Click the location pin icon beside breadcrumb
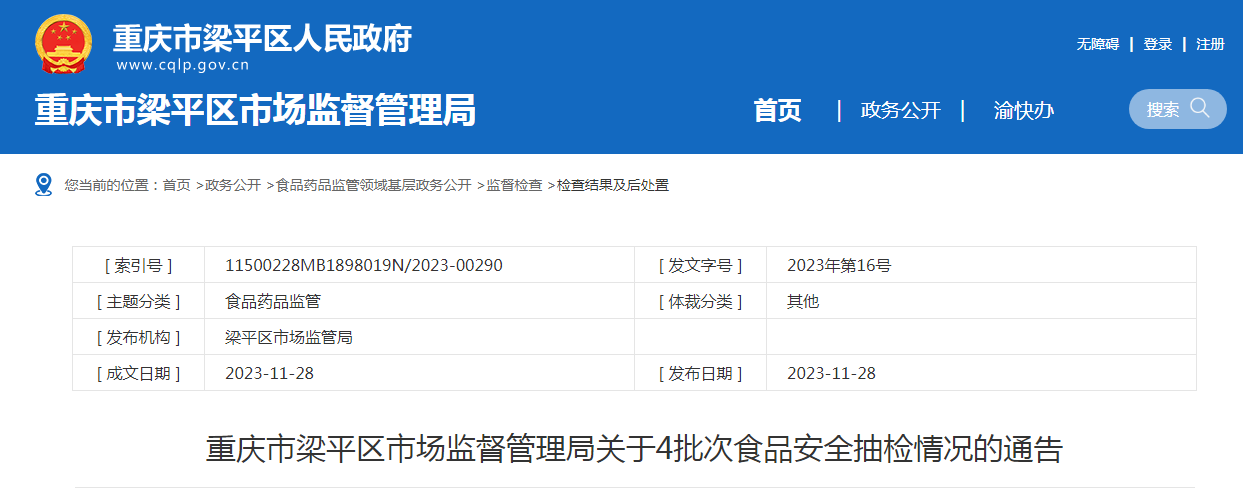 (43, 185)
